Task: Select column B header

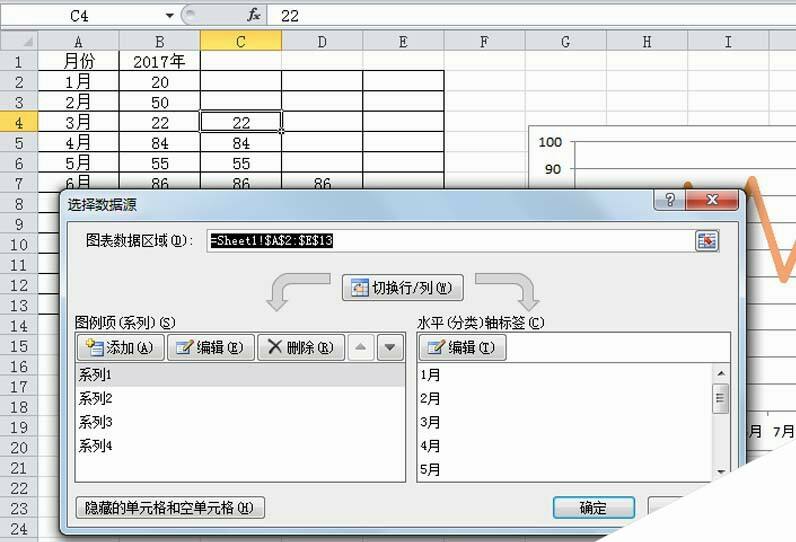Action: pyautogui.click(x=159, y=42)
